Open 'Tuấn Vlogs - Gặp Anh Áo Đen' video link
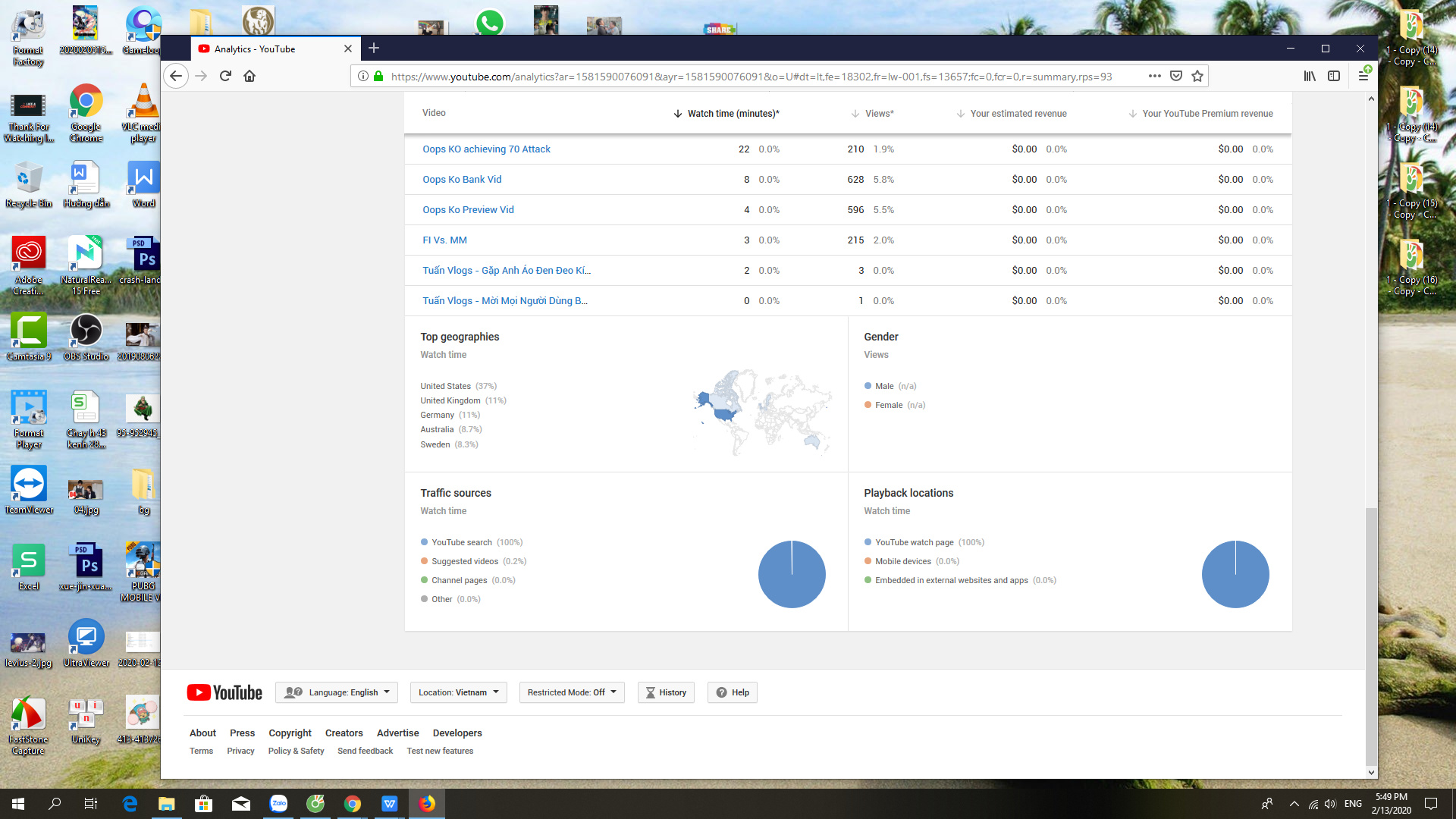 point(507,271)
